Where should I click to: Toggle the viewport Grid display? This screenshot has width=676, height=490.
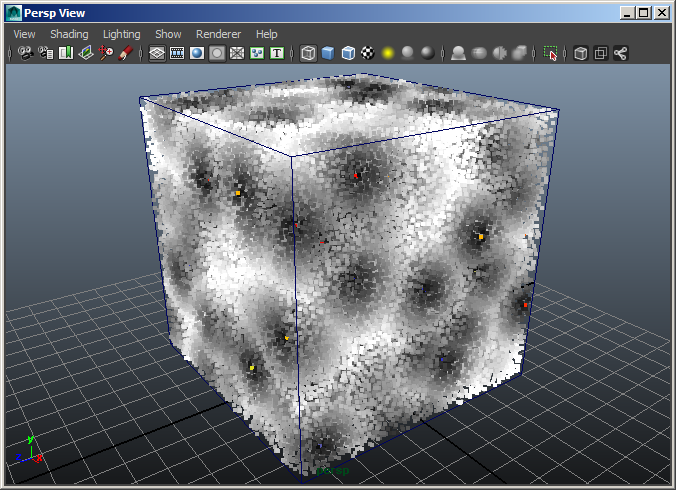pyautogui.click(x=157, y=53)
